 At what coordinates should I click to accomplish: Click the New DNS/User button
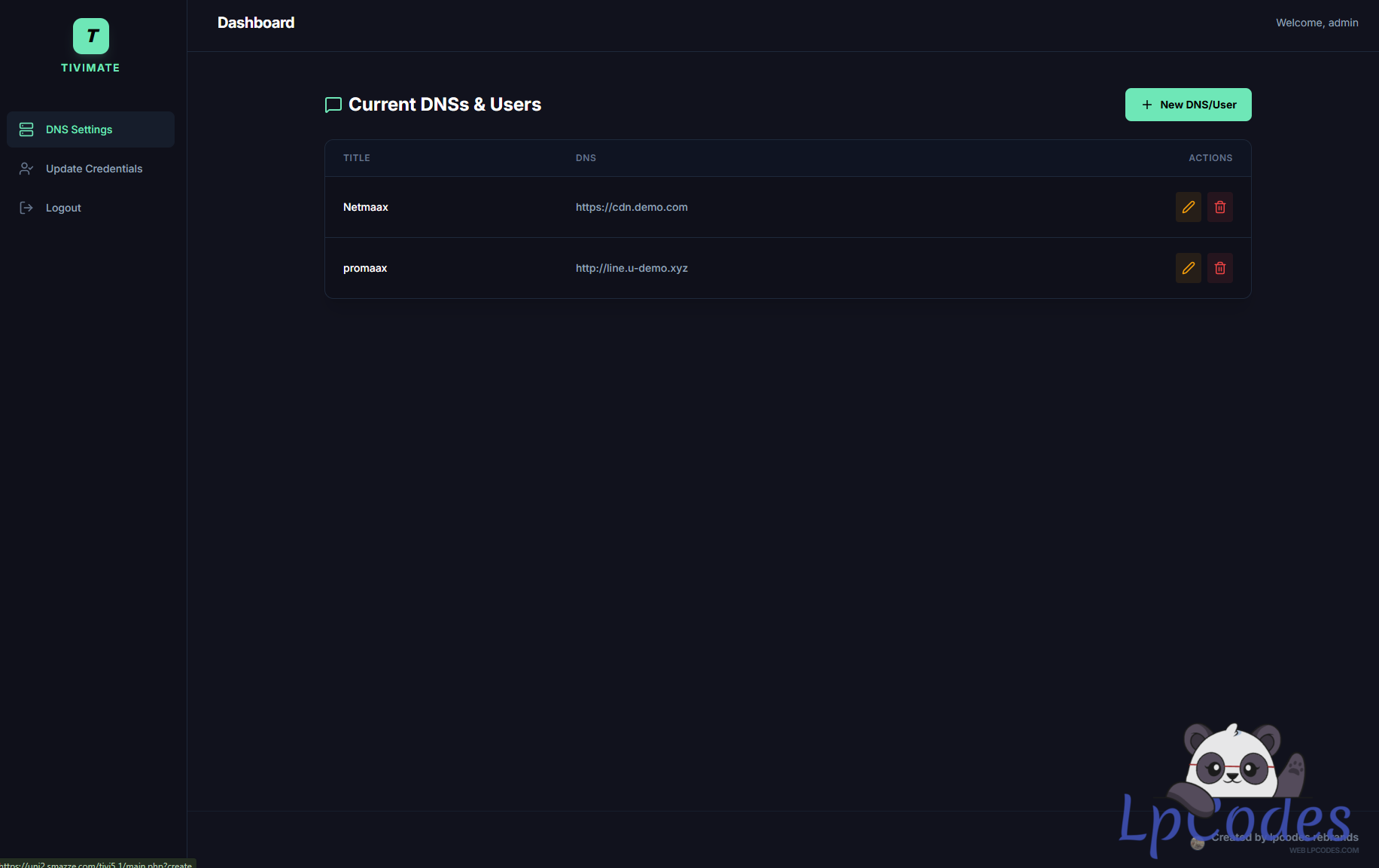[1188, 105]
